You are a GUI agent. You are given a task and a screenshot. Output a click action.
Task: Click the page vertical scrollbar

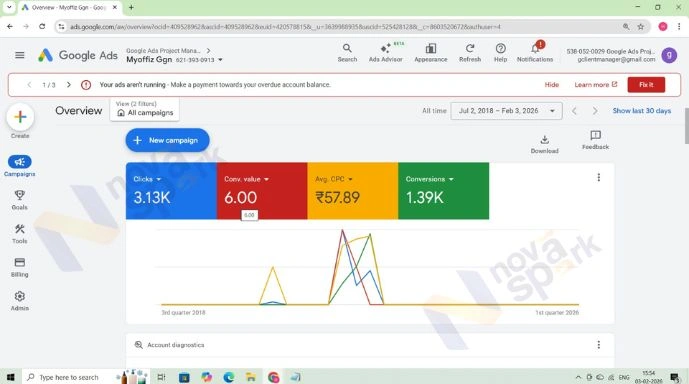click(686, 126)
